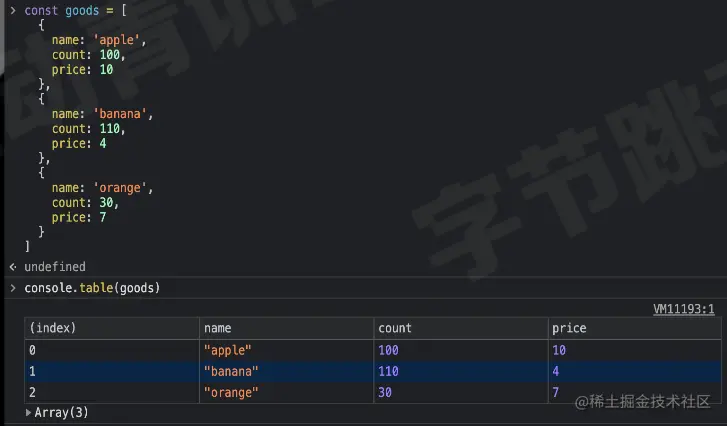The image size is (727, 426).
Task: Sort table by the name column header
Action: (x=218, y=328)
